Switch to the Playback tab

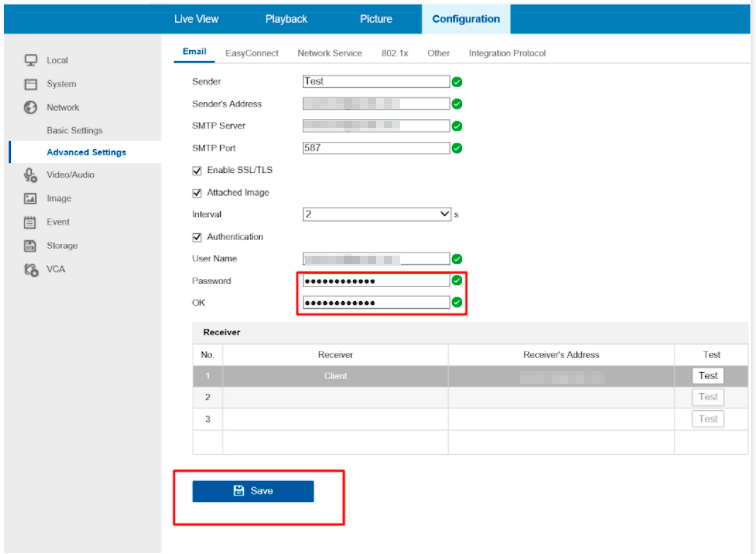click(x=286, y=19)
